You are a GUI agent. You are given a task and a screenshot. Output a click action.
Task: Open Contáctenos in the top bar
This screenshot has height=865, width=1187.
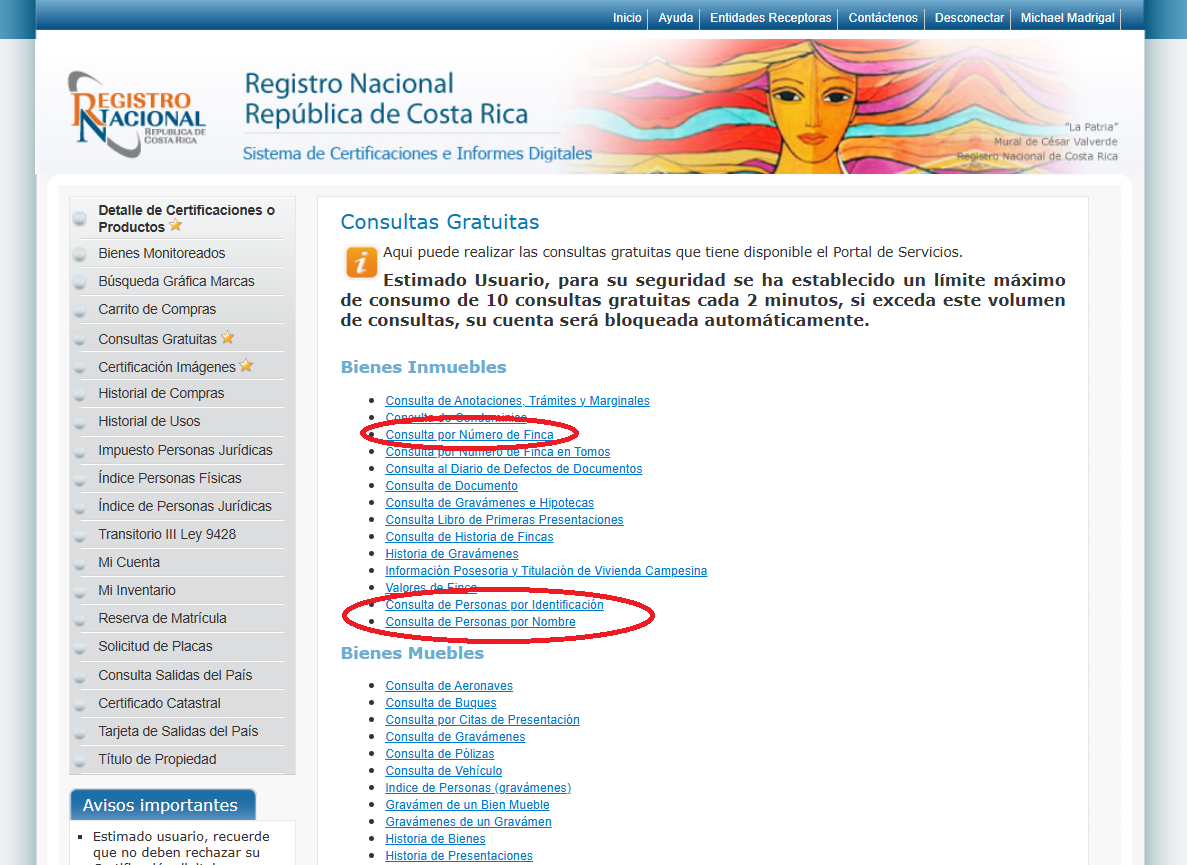coord(883,17)
